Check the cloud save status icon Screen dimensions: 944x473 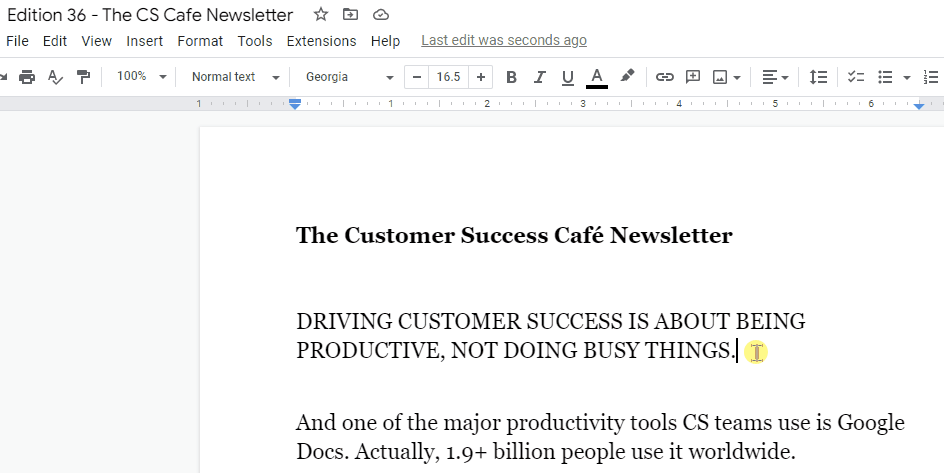click(x=380, y=15)
